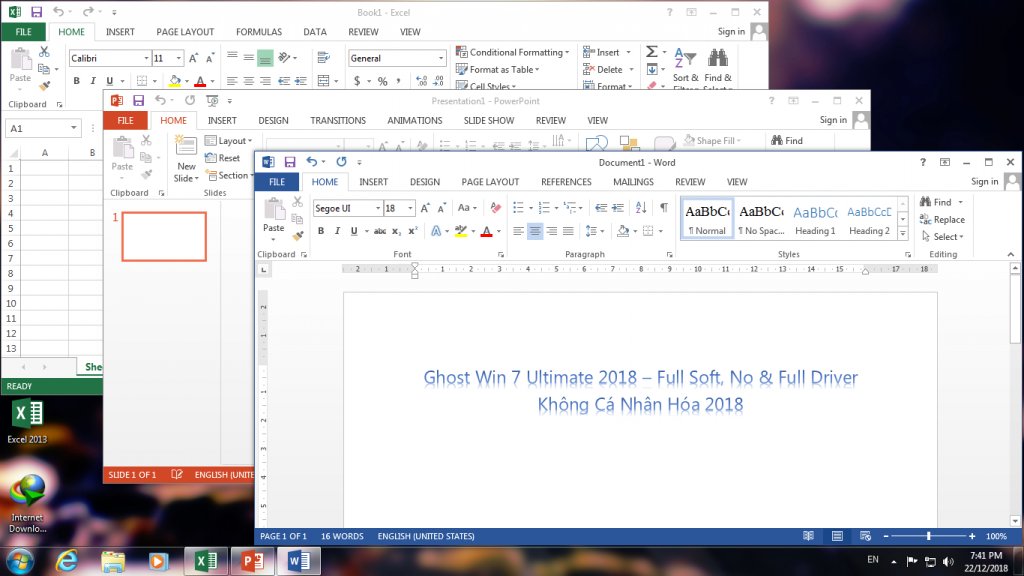Image resolution: width=1024 pixels, height=576 pixels.
Task: Toggle Subscript in Word ribbon
Action: pos(396,231)
